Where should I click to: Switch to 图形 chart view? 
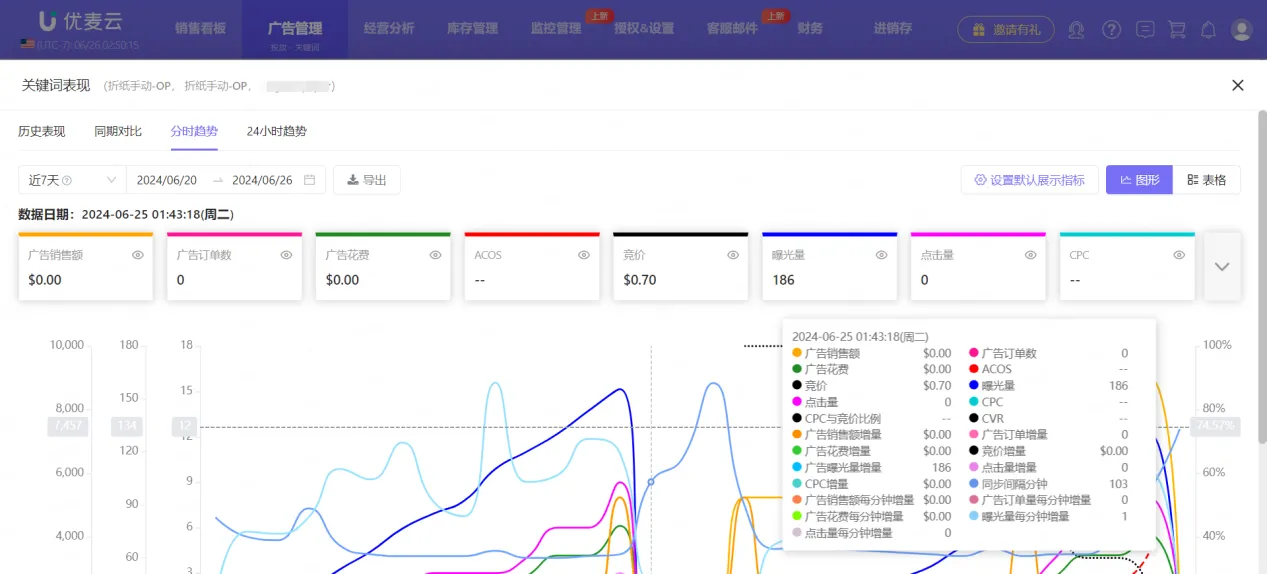click(x=1139, y=180)
